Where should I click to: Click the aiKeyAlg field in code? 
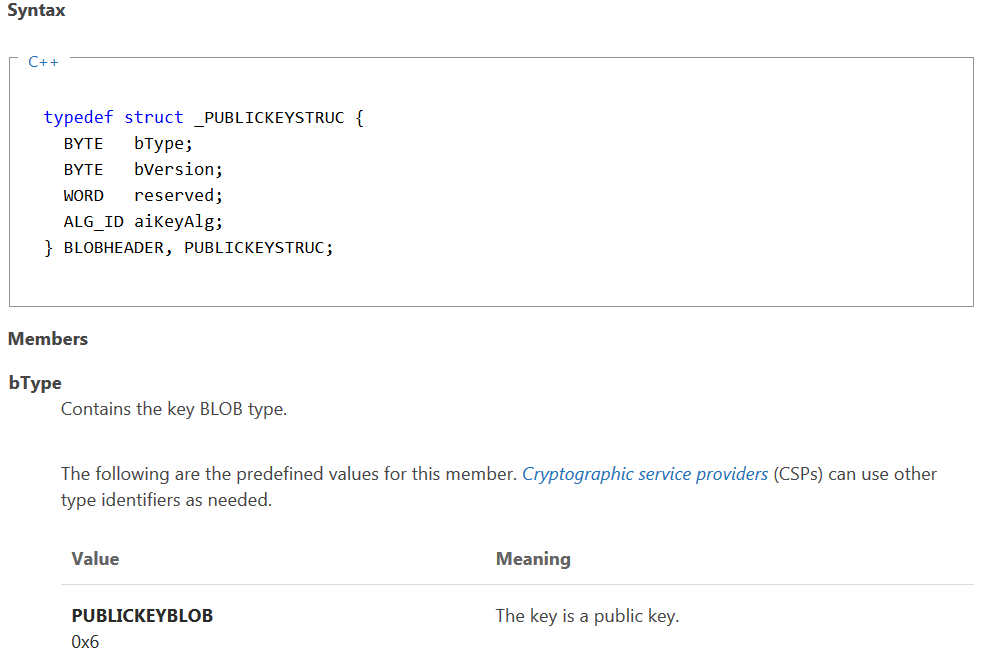[x=178, y=222]
